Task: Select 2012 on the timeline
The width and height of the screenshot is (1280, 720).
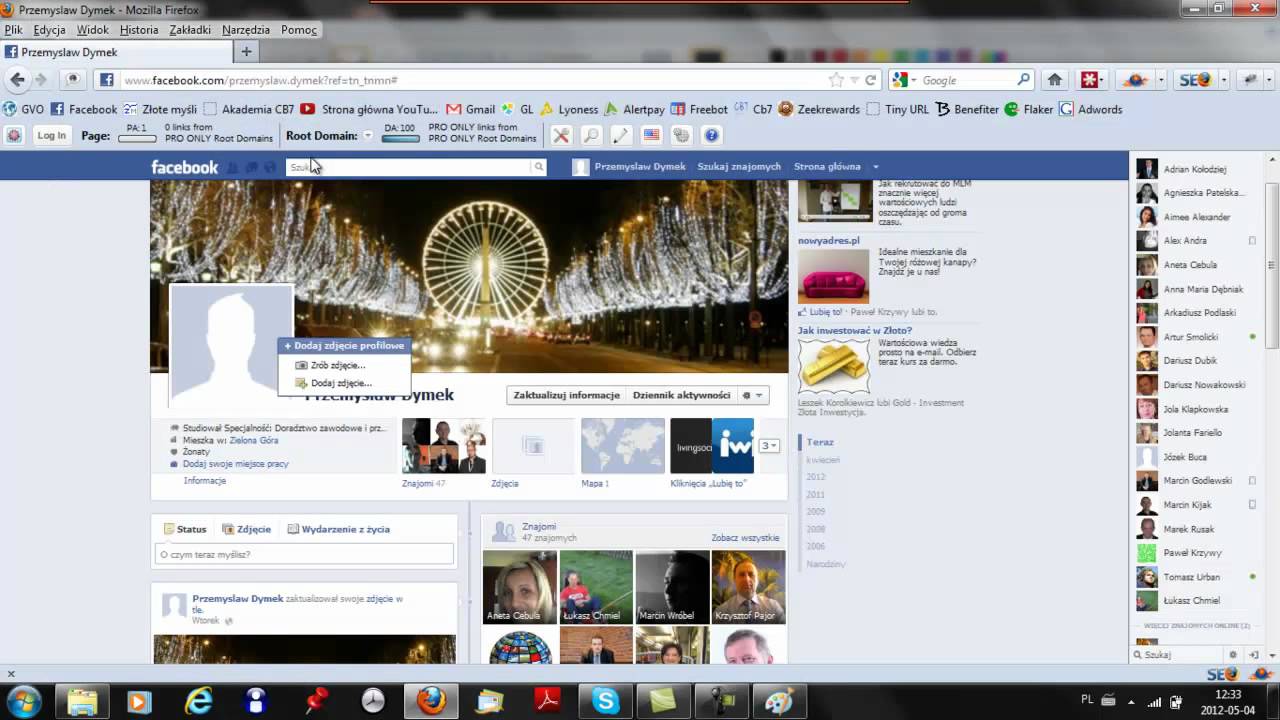Action: point(816,477)
